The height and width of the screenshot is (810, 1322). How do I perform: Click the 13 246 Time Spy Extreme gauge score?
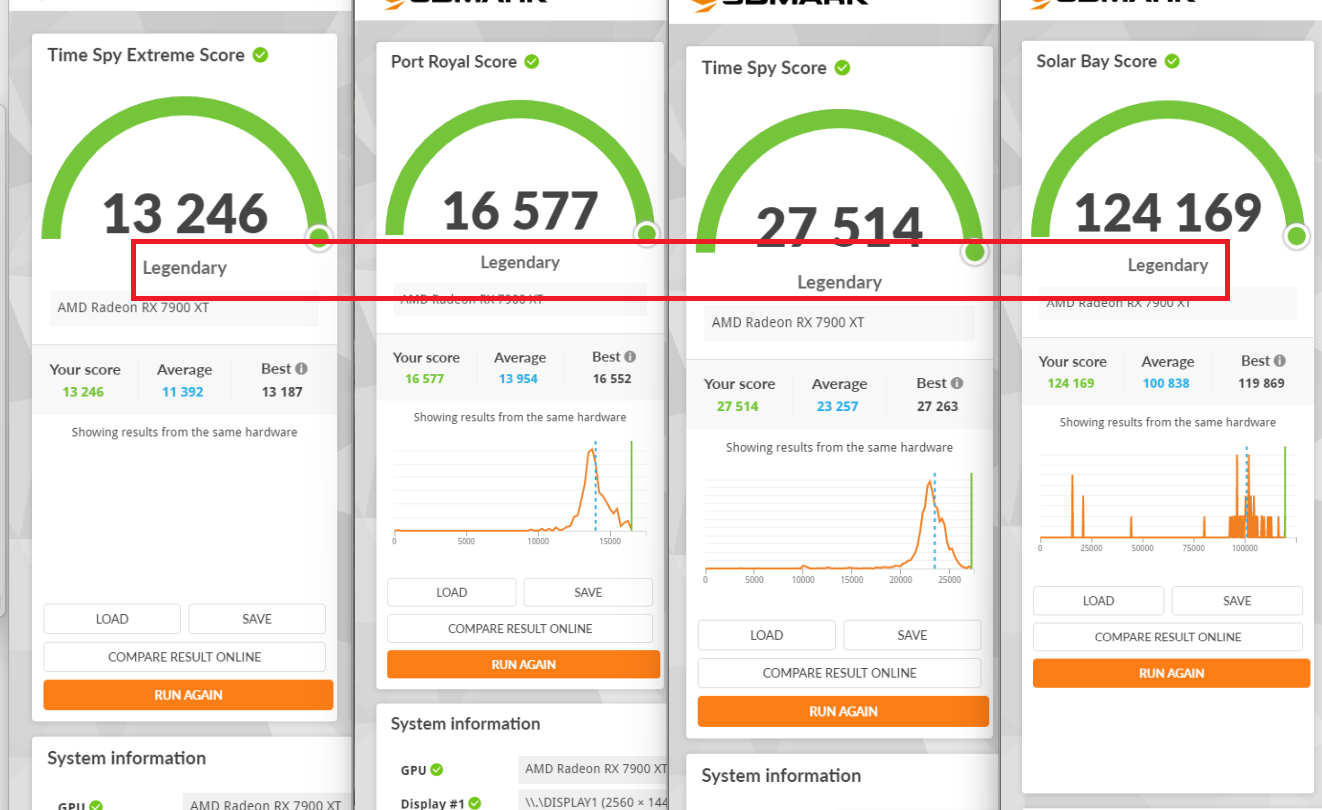(x=185, y=213)
